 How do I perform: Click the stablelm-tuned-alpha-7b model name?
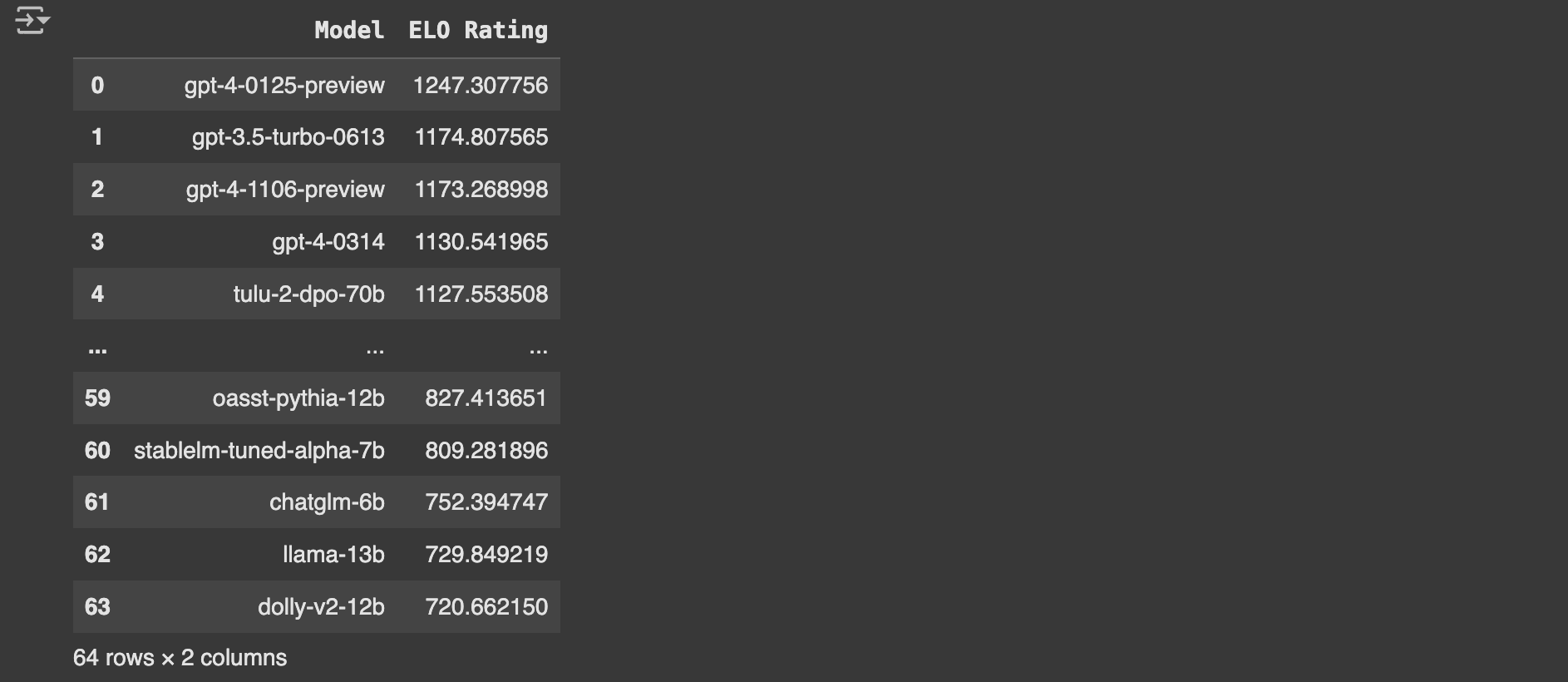259,451
